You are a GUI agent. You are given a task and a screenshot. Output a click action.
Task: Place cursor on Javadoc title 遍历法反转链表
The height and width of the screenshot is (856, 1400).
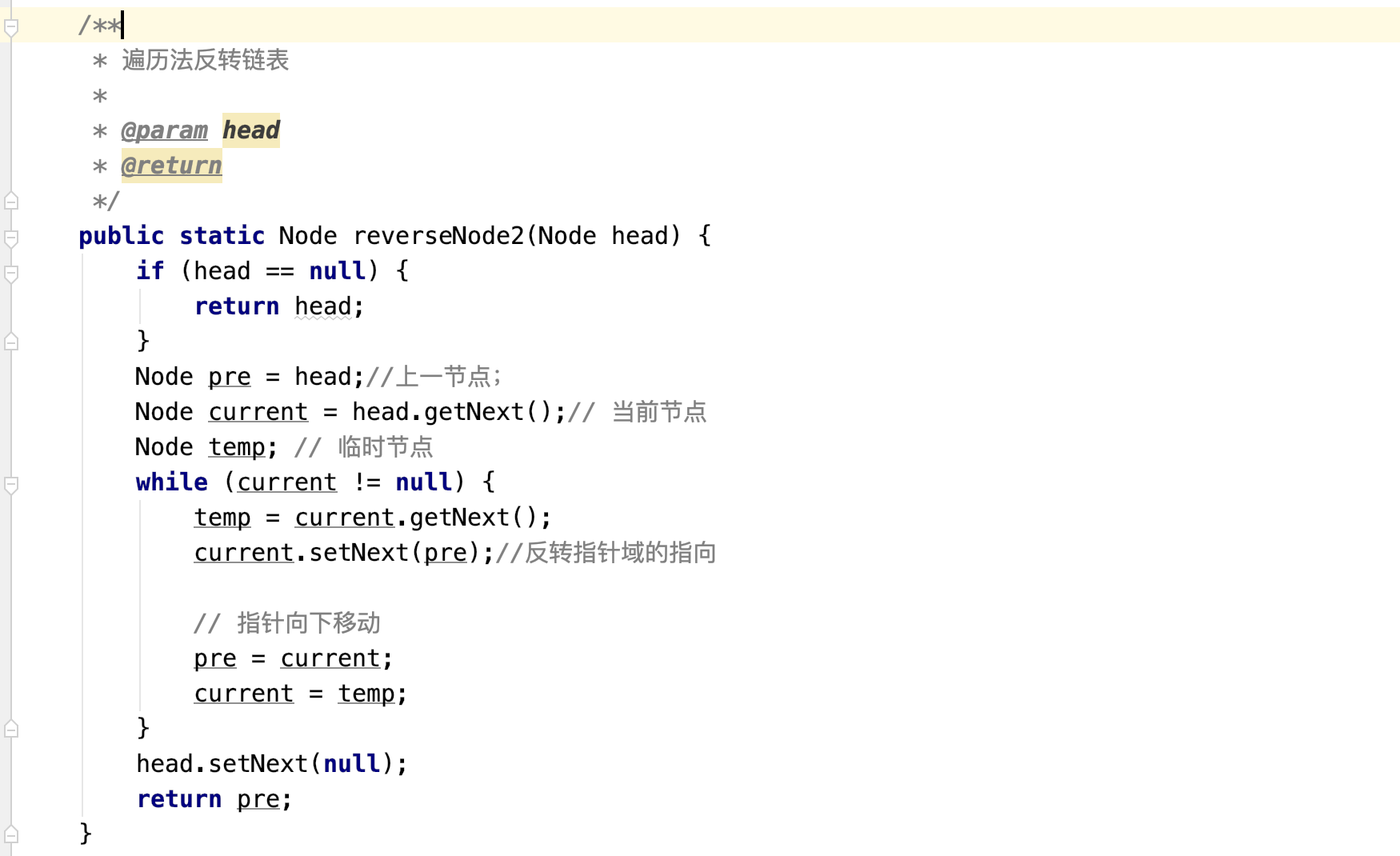(x=205, y=60)
